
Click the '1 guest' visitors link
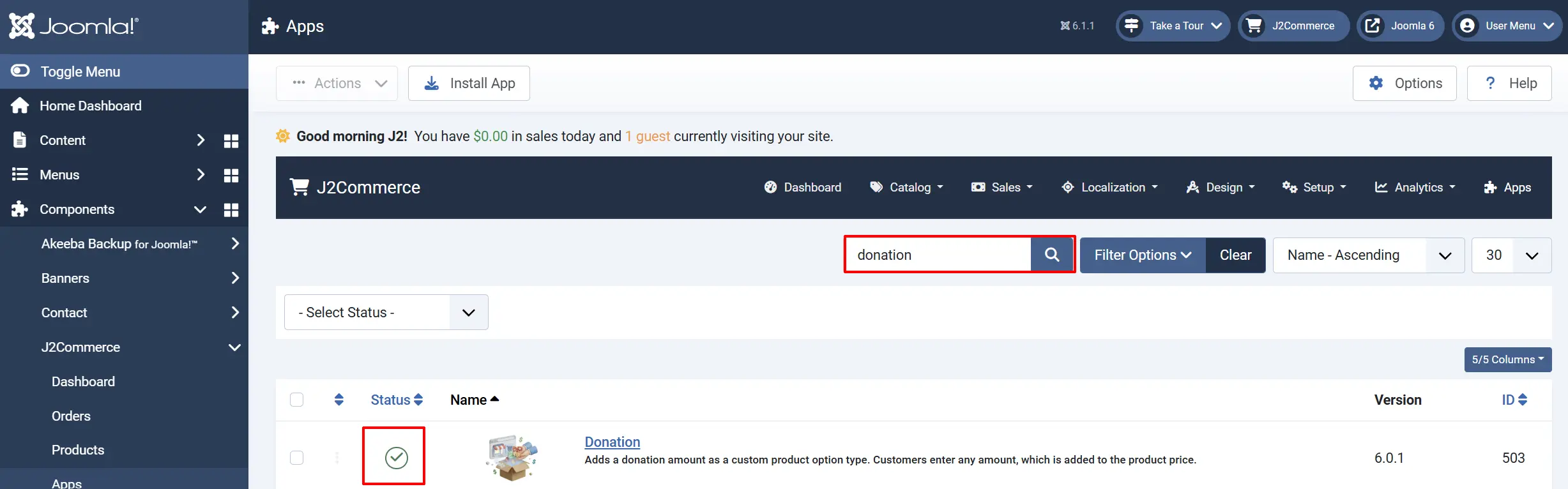pos(648,136)
